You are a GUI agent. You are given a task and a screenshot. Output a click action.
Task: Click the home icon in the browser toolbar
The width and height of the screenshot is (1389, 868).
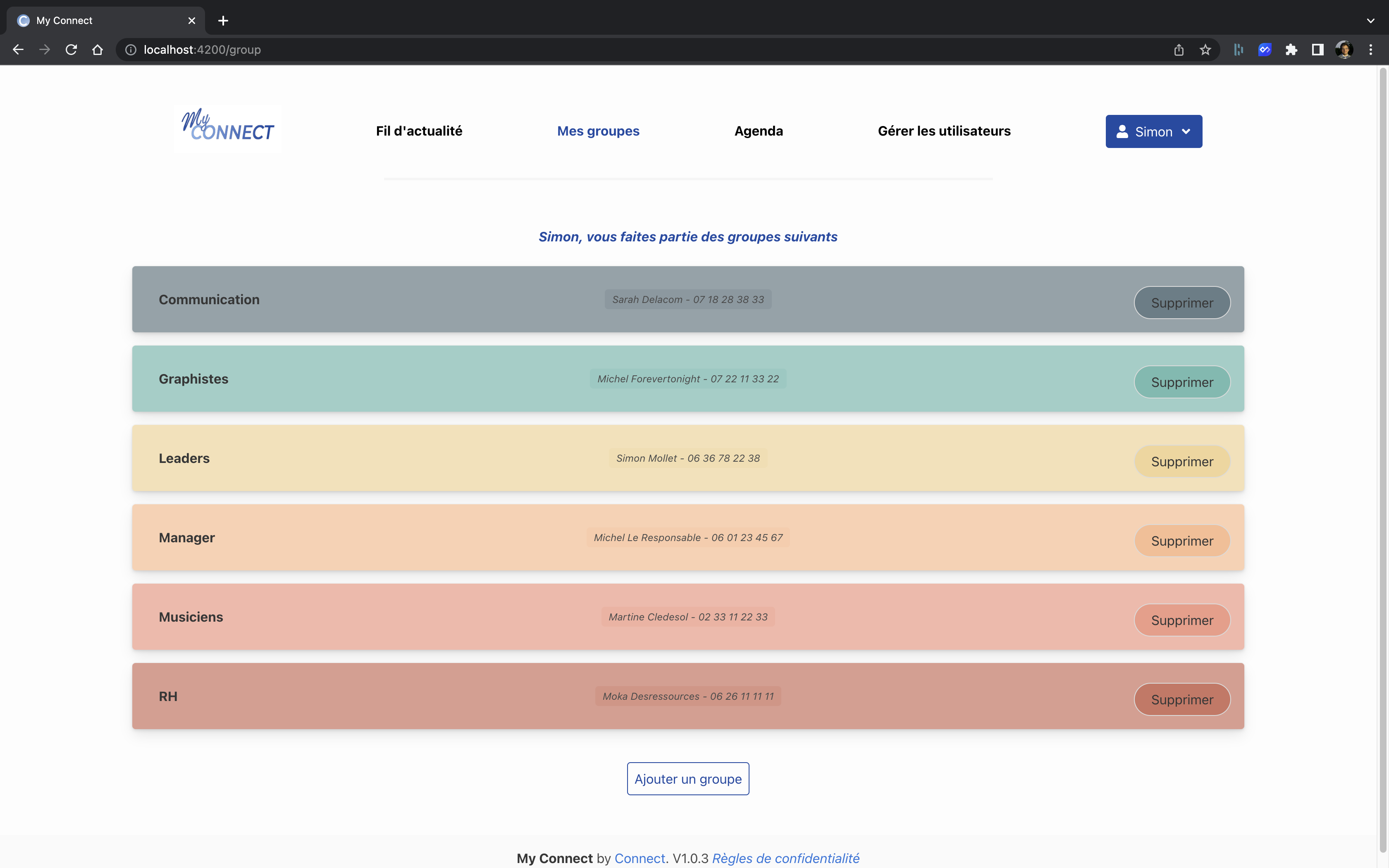[x=97, y=49]
